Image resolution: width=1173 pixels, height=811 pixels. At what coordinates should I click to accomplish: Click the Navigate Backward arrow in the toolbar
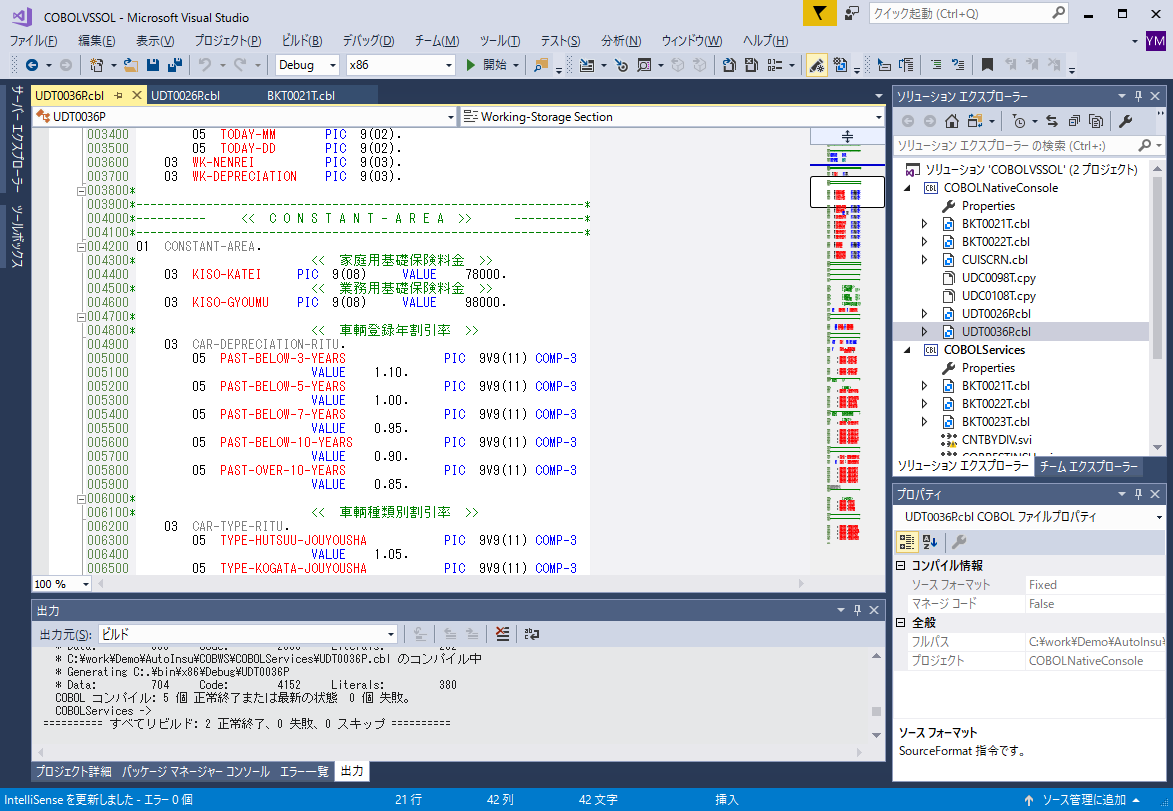(x=31, y=65)
